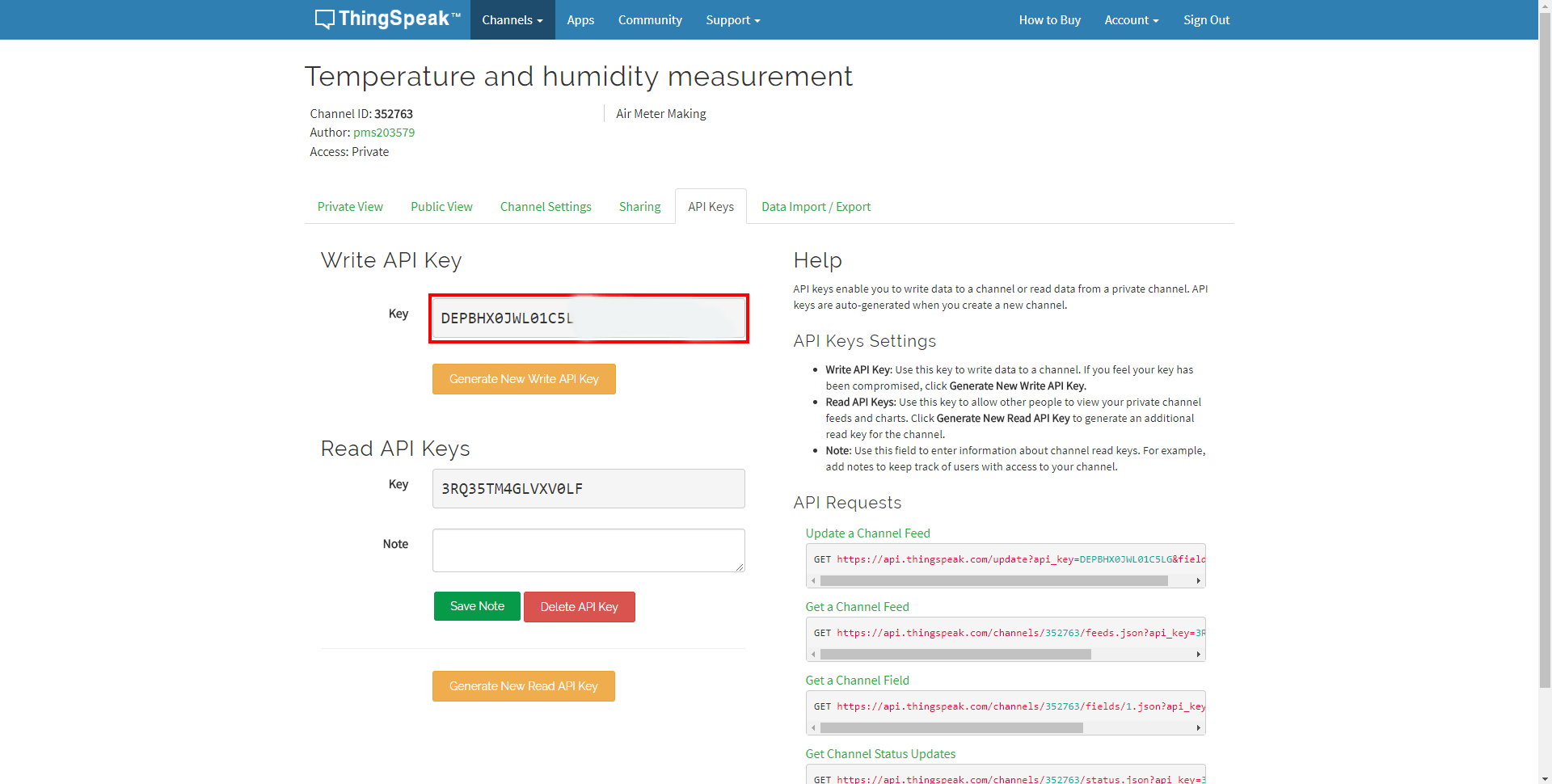Open the Update a Channel Feed link
The width and height of the screenshot is (1552, 784).
(867, 533)
